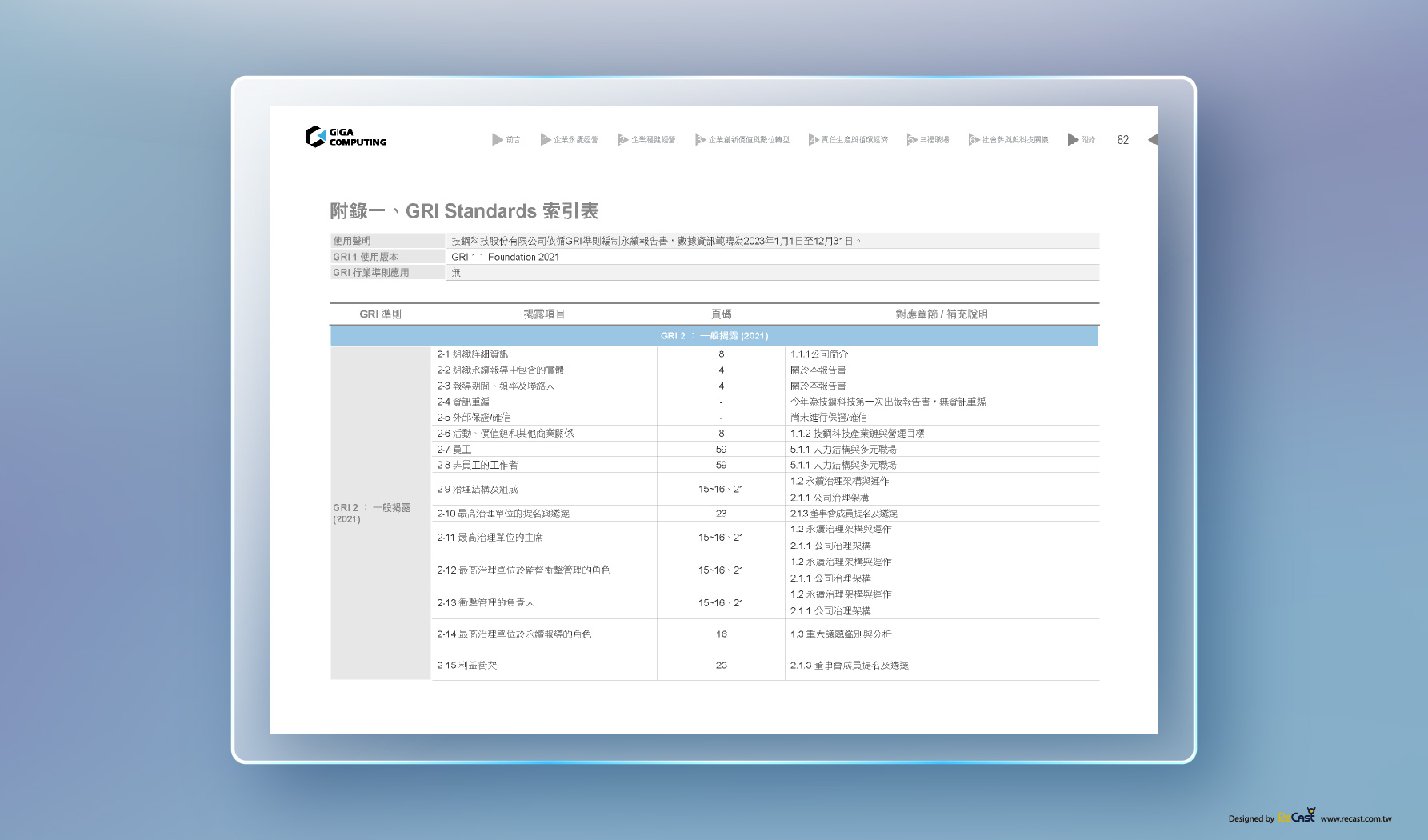Click 1.1.2 技鋼科技產業鏈與營運目標

coord(857,433)
